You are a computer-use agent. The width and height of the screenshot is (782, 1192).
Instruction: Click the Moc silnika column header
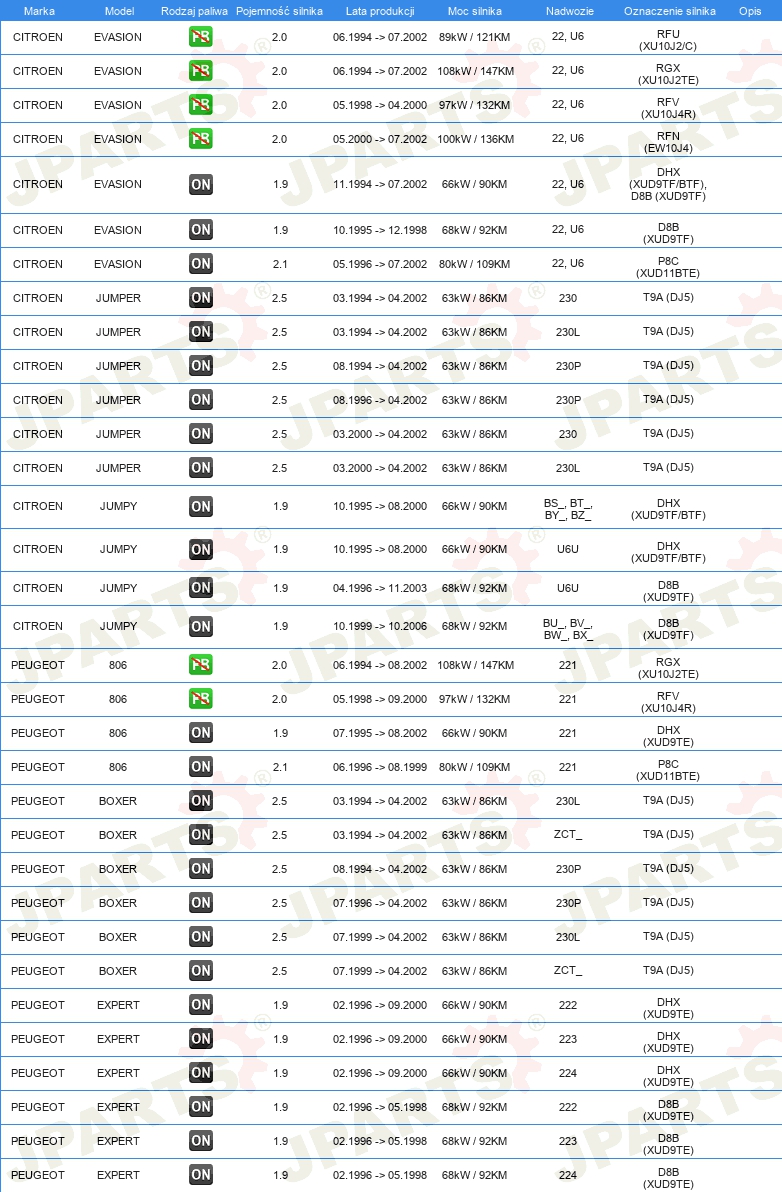pos(474,11)
